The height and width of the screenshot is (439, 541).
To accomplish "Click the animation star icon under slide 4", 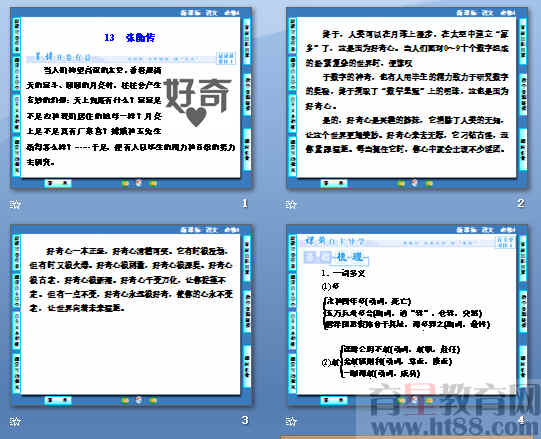I will (291, 421).
